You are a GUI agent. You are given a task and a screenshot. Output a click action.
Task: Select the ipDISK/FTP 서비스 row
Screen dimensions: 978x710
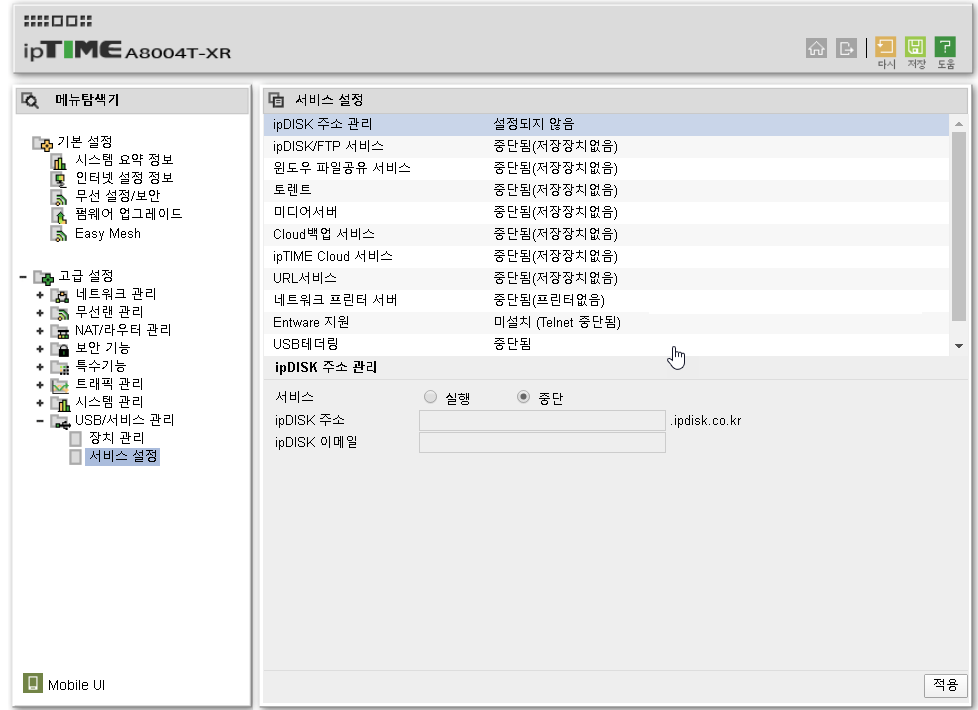(606, 146)
